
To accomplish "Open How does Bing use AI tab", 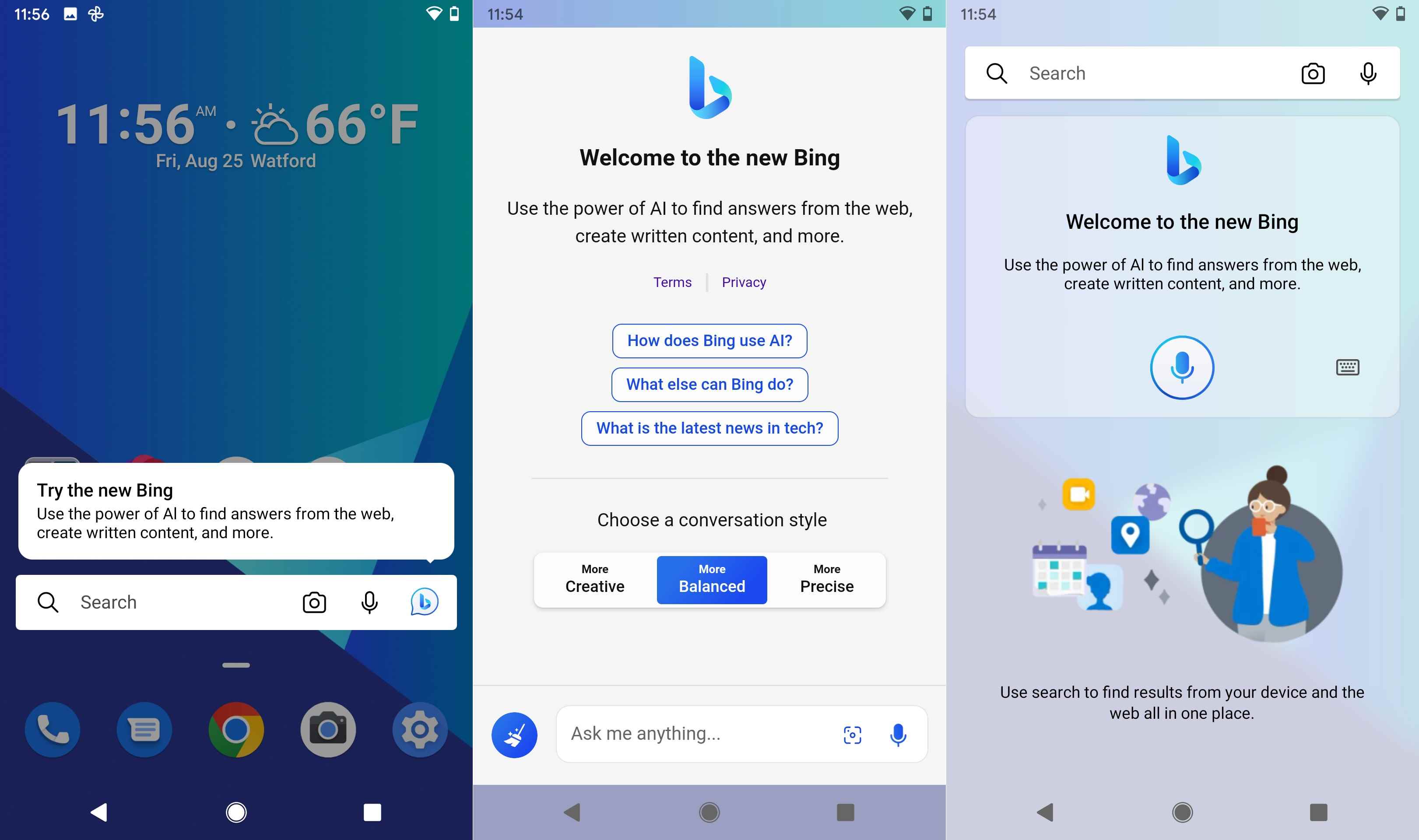I will (709, 340).
